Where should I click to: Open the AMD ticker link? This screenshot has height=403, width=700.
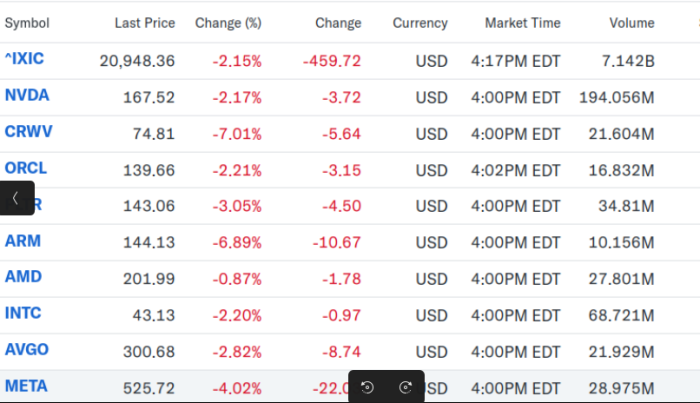tap(23, 277)
